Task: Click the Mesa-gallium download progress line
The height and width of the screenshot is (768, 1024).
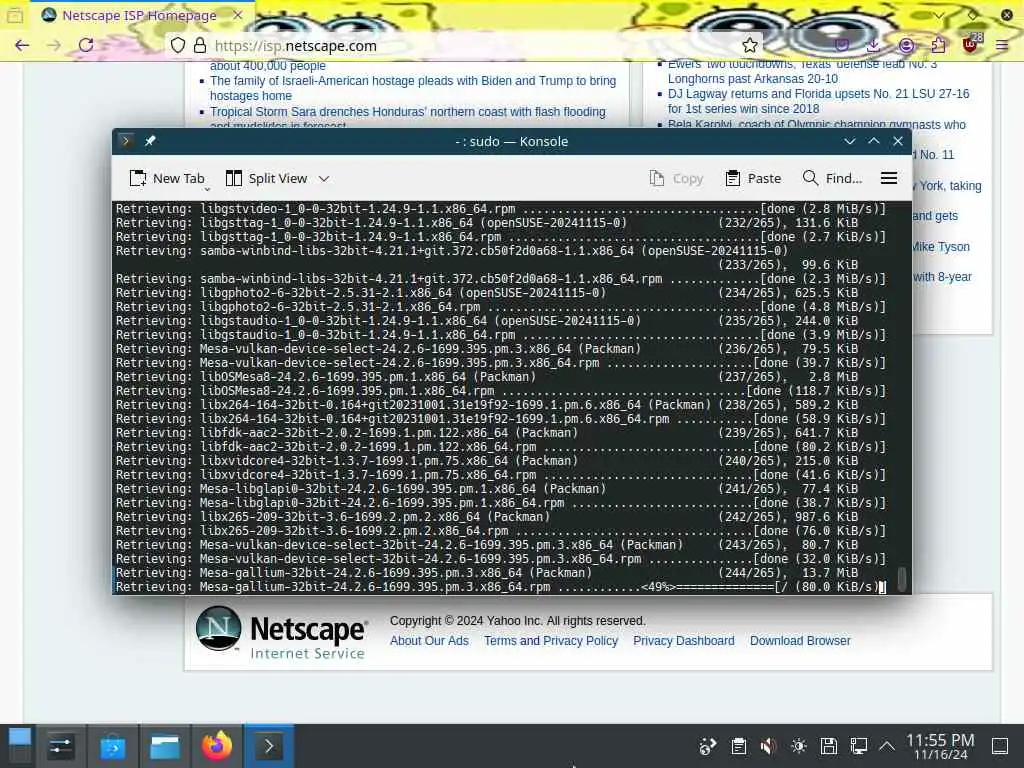Action: coord(501,586)
